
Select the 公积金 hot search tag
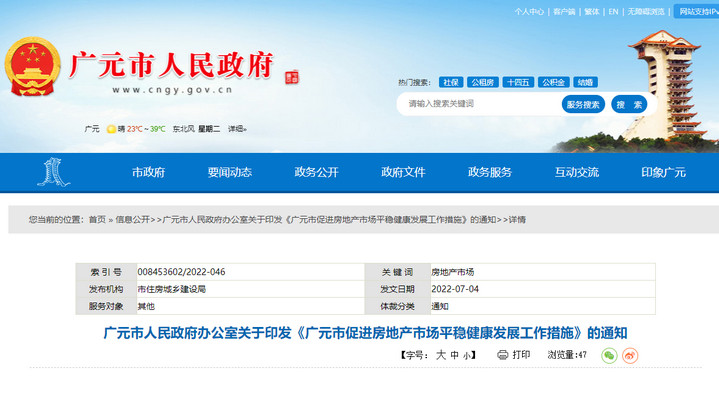point(553,83)
